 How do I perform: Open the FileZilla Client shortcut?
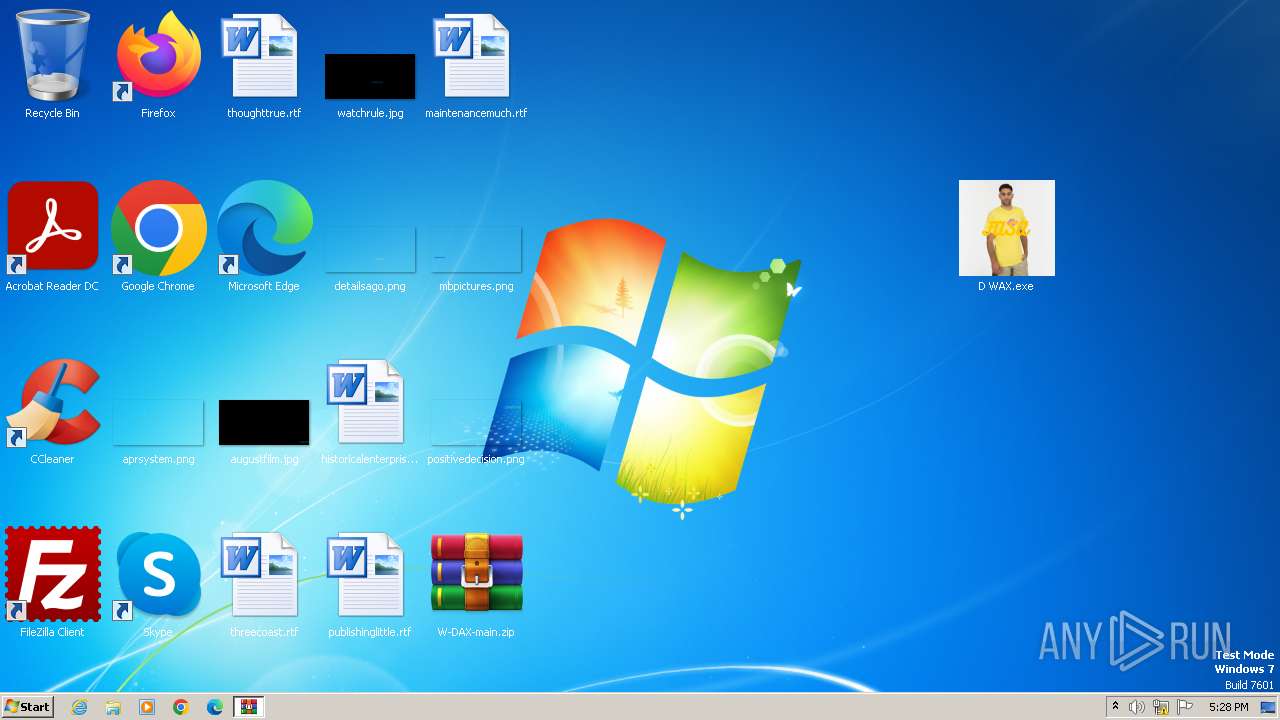52,584
